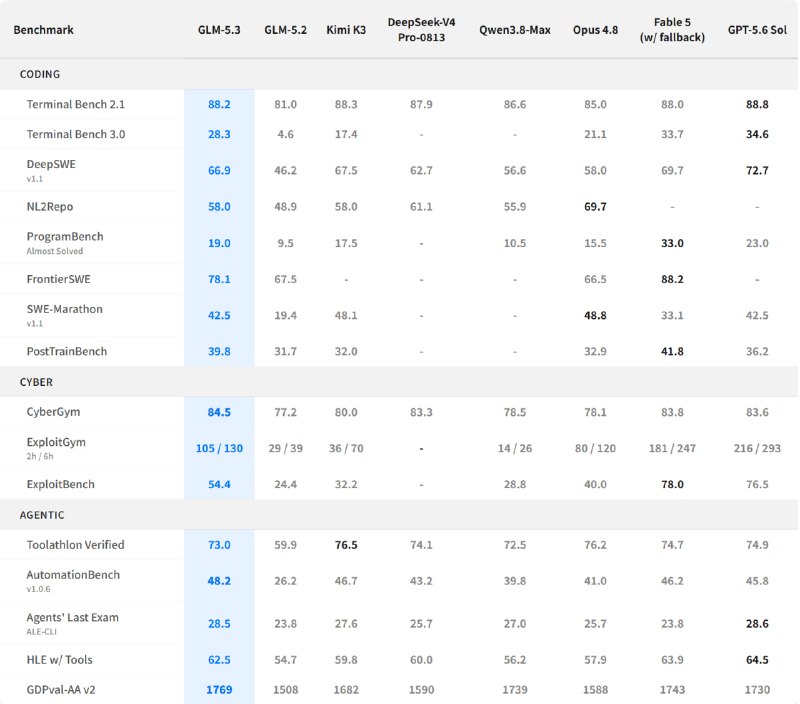The width and height of the screenshot is (800, 704).
Task: Click the ExploitGym benchmark name
Action: (56, 442)
